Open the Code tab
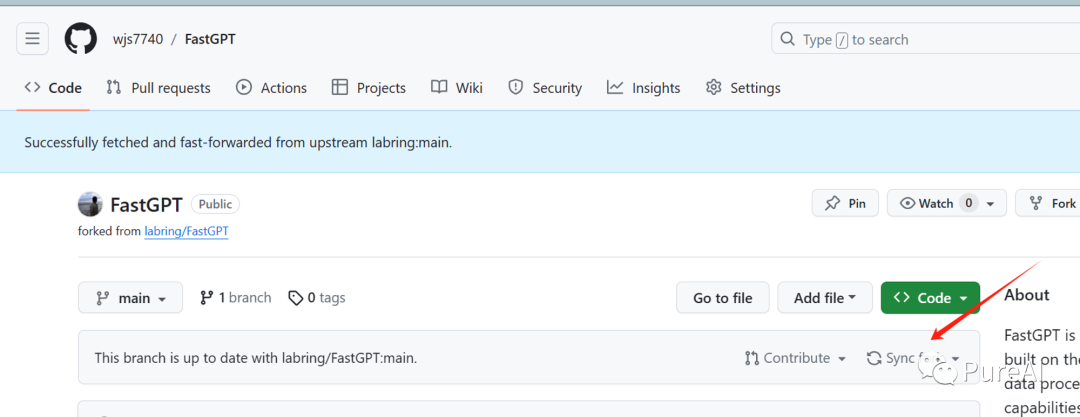Viewport: 1080px width, 417px height. point(54,88)
